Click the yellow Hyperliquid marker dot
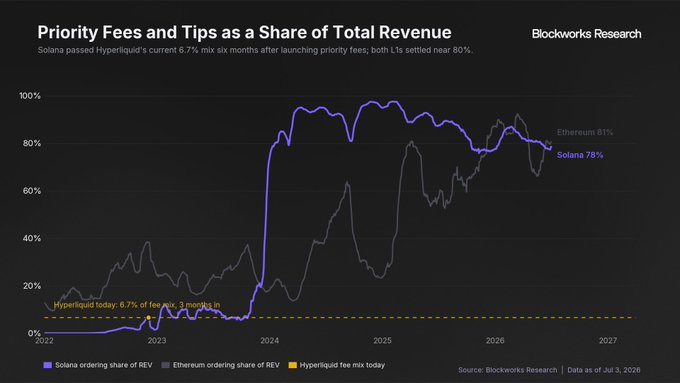The height and width of the screenshot is (383, 680). pyautogui.click(x=148, y=318)
